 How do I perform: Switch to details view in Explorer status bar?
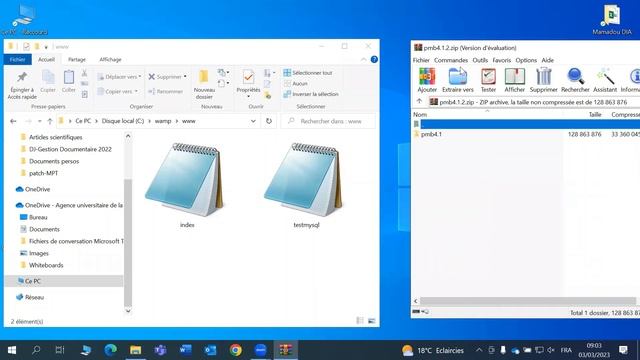point(360,321)
